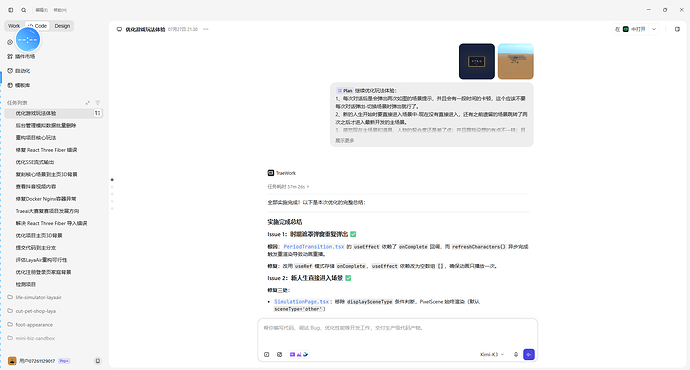Open the Kimi-K3 model dropdown
This screenshot has width=690, height=370.
[492, 355]
